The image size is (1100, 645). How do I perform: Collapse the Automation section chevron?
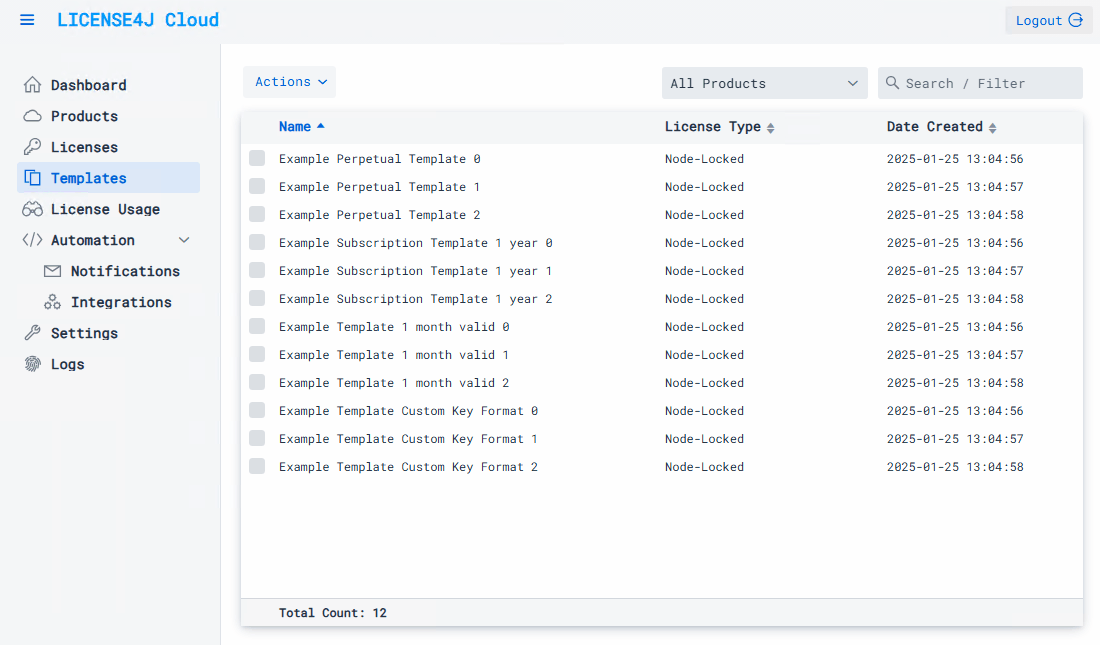tap(184, 240)
